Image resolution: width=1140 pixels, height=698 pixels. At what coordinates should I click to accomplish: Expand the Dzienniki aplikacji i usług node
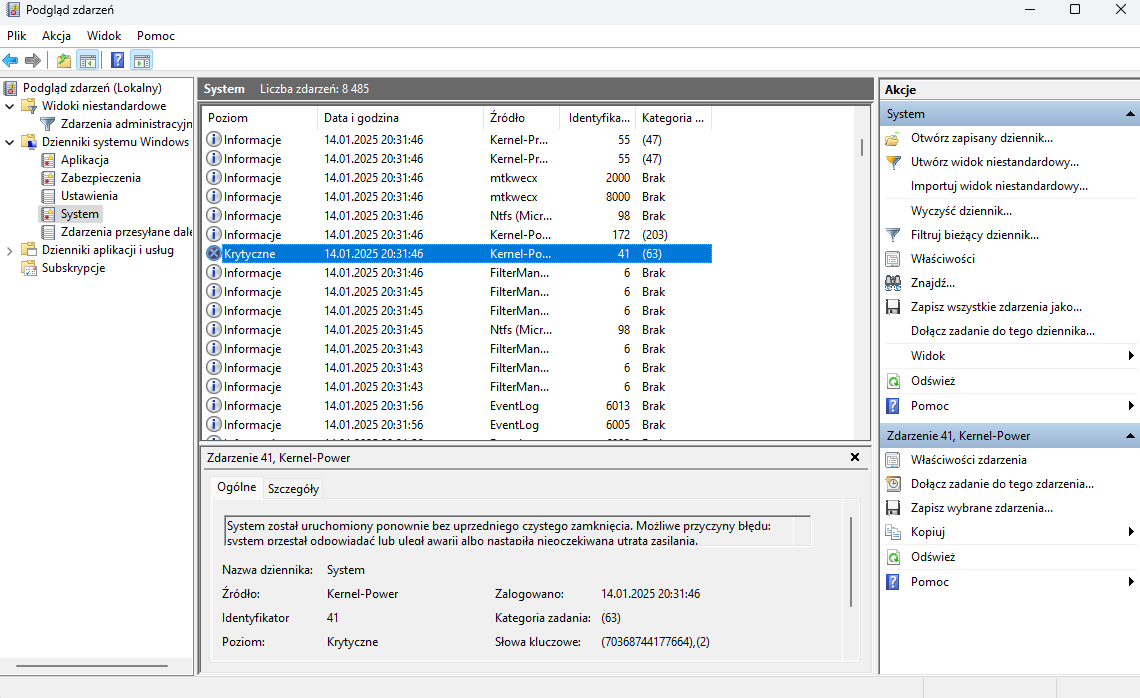click(x=10, y=250)
